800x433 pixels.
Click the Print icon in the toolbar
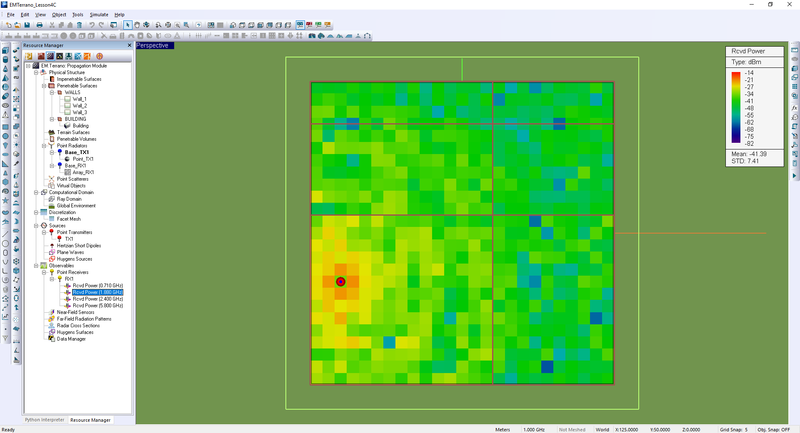coord(38,24)
